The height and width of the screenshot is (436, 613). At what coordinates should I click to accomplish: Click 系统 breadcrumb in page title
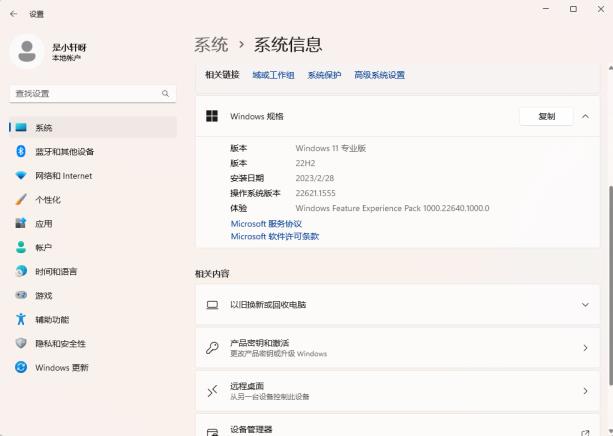tap(211, 45)
